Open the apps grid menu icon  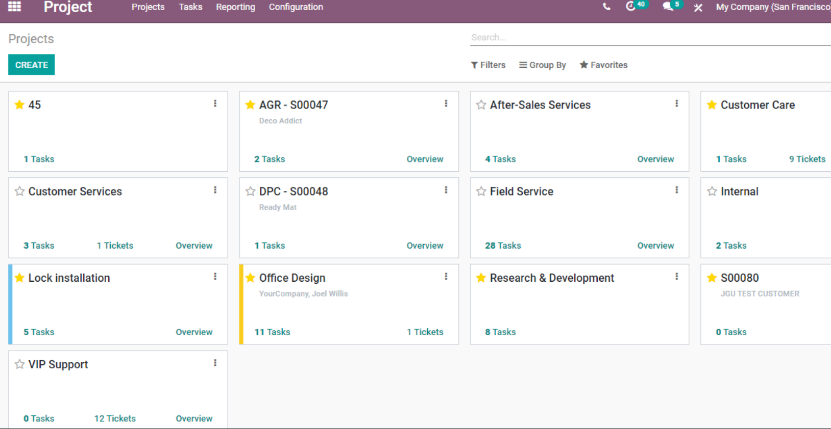15,7
